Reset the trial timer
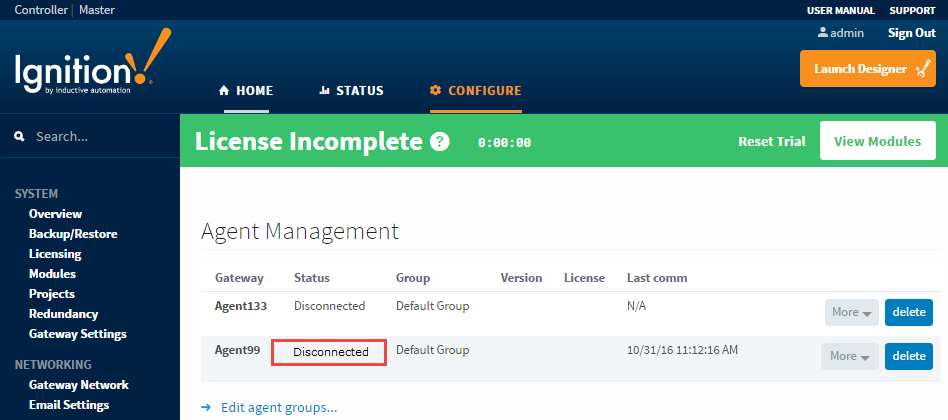The width and height of the screenshot is (948, 420). (771, 142)
